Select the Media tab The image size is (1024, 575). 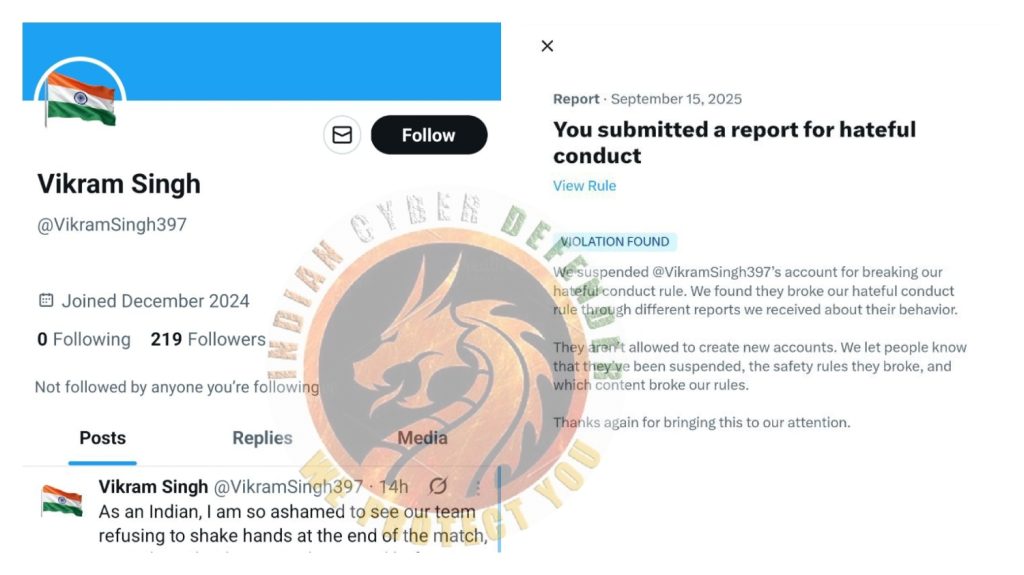point(422,438)
